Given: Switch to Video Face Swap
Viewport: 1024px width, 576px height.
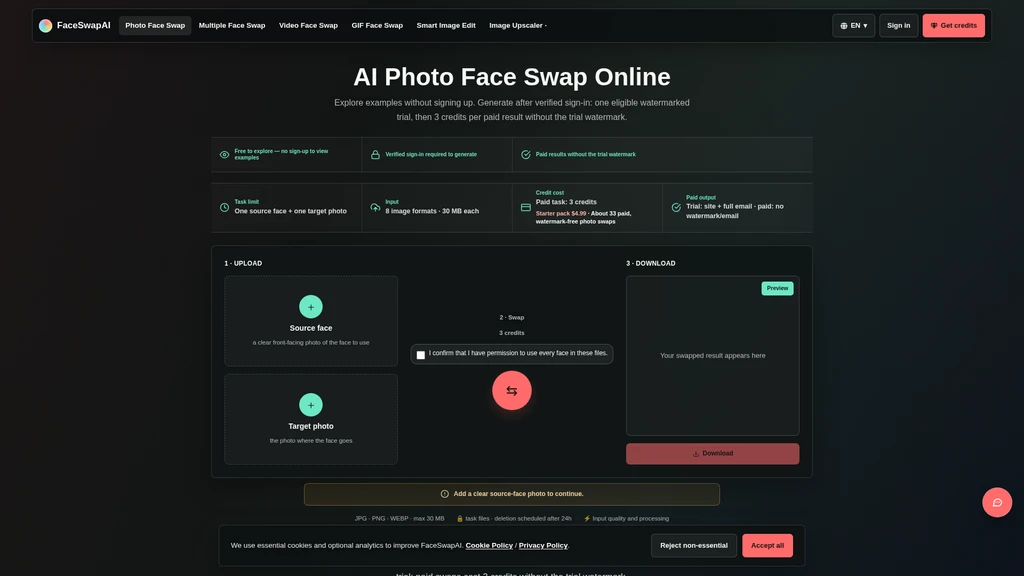Looking at the screenshot, I should coord(308,25).
